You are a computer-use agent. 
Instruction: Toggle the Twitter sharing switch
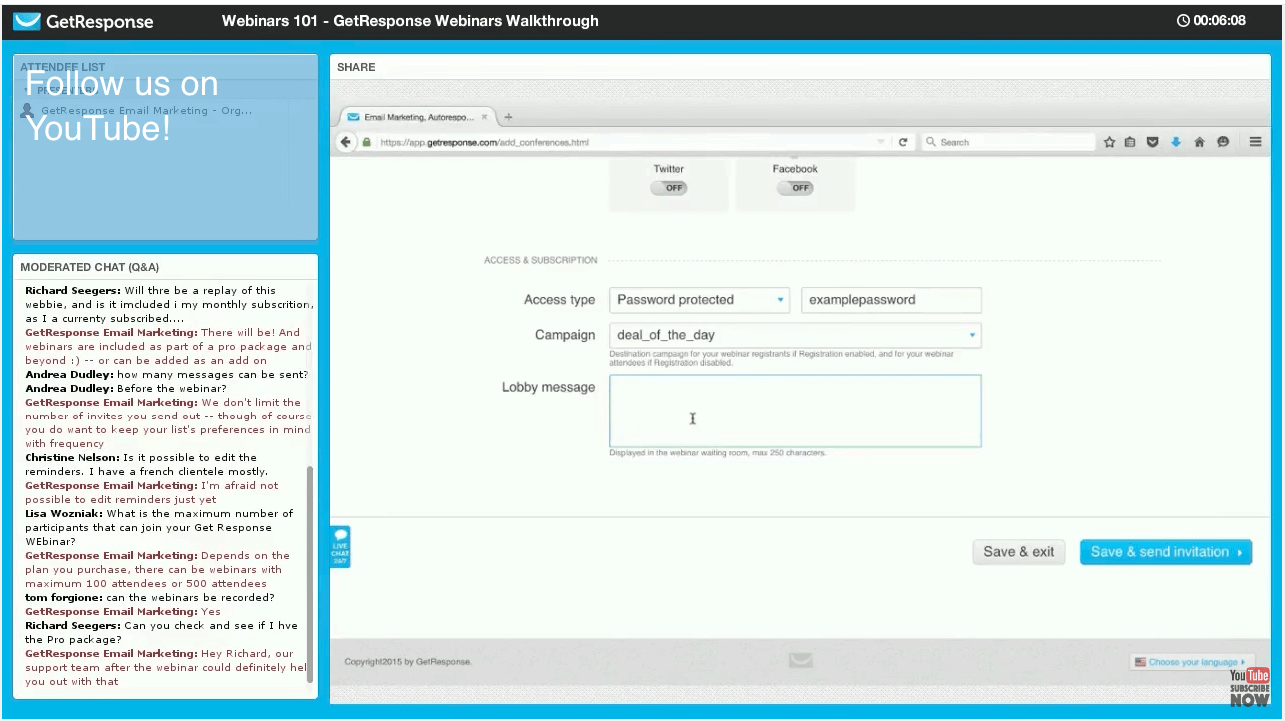669,187
